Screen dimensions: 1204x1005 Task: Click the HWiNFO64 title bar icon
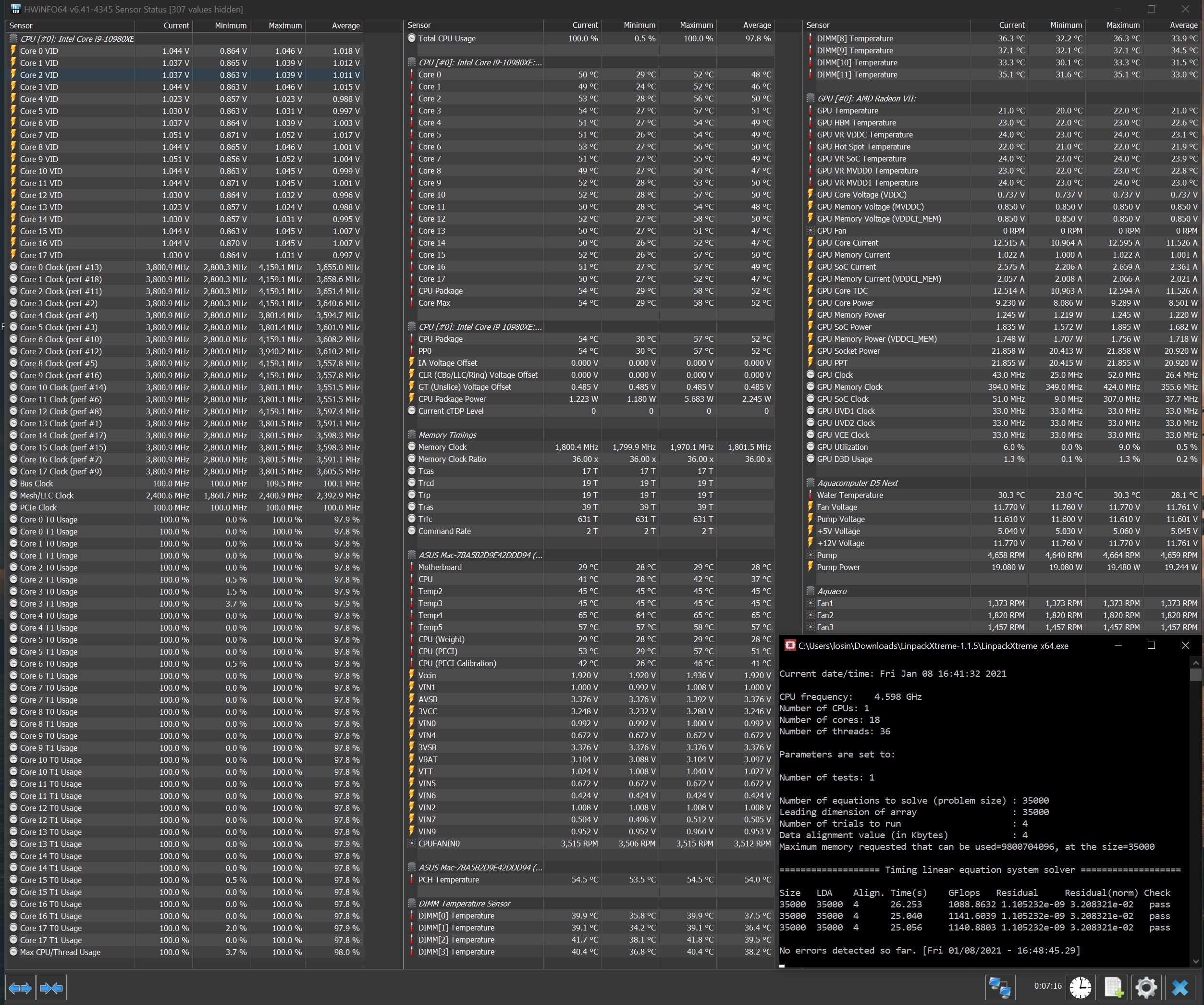point(15,9)
